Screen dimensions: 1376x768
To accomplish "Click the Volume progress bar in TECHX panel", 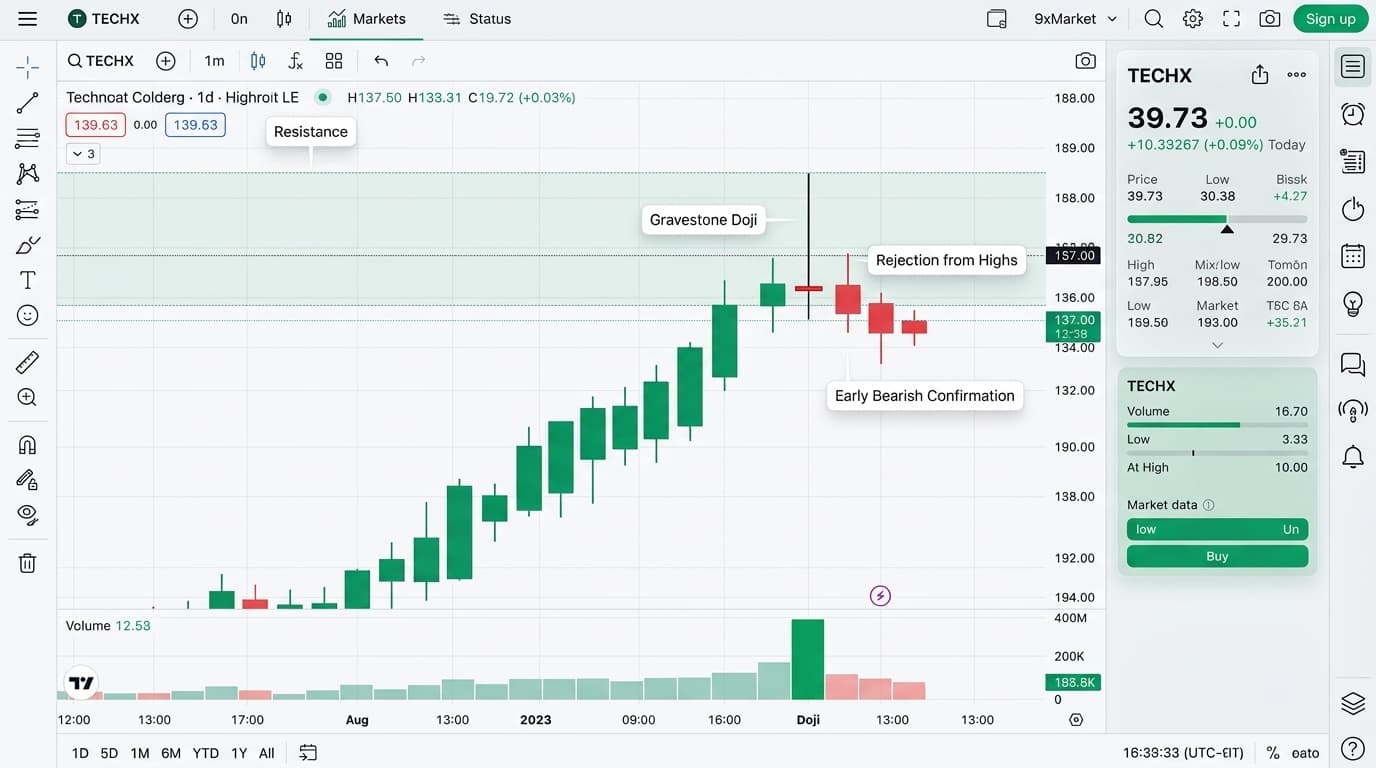I will [1217, 425].
